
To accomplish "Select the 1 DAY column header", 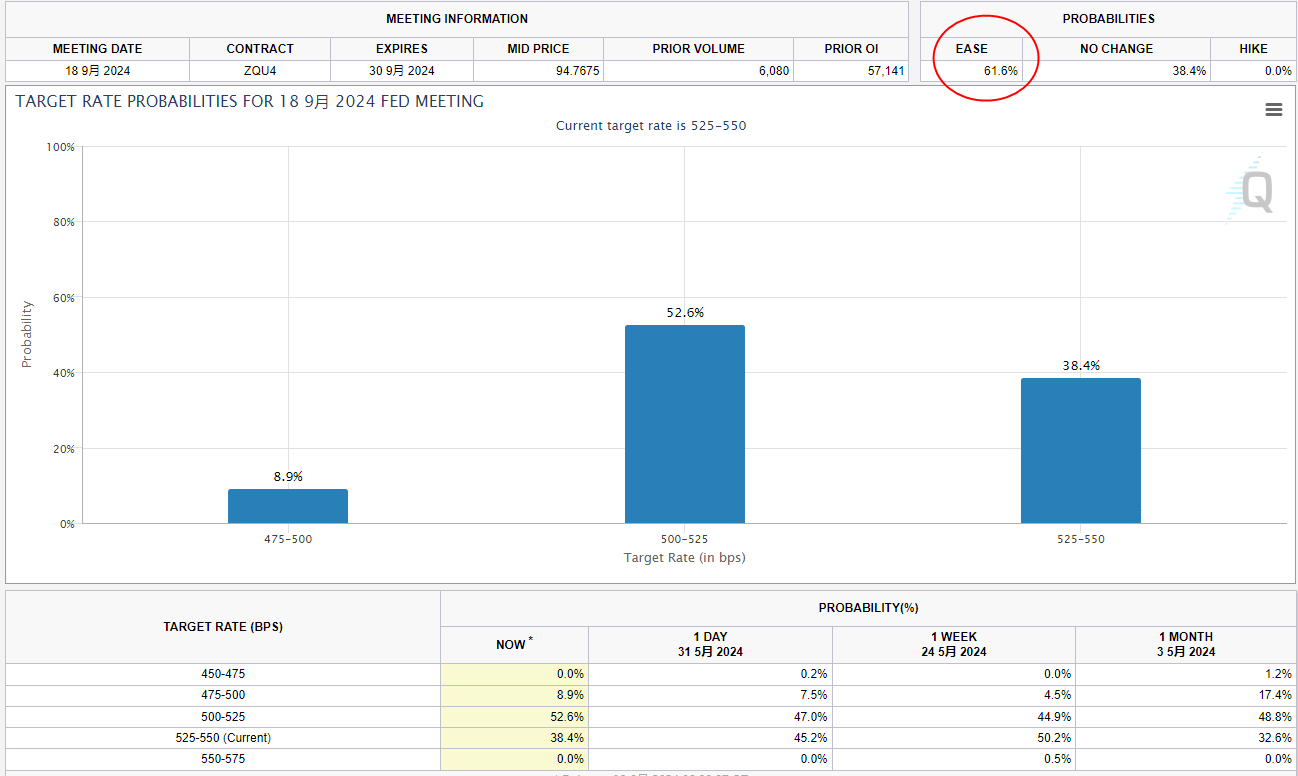I will tap(710, 644).
